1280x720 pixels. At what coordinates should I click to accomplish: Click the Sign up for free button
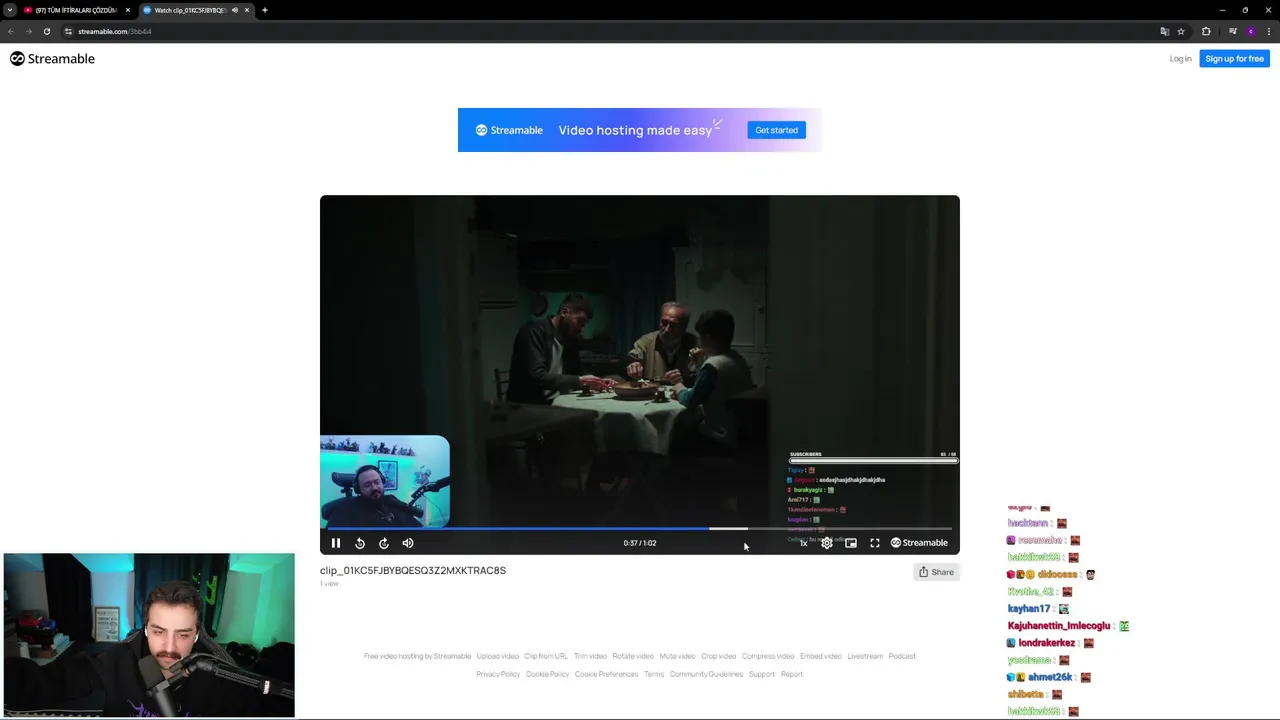click(1234, 59)
